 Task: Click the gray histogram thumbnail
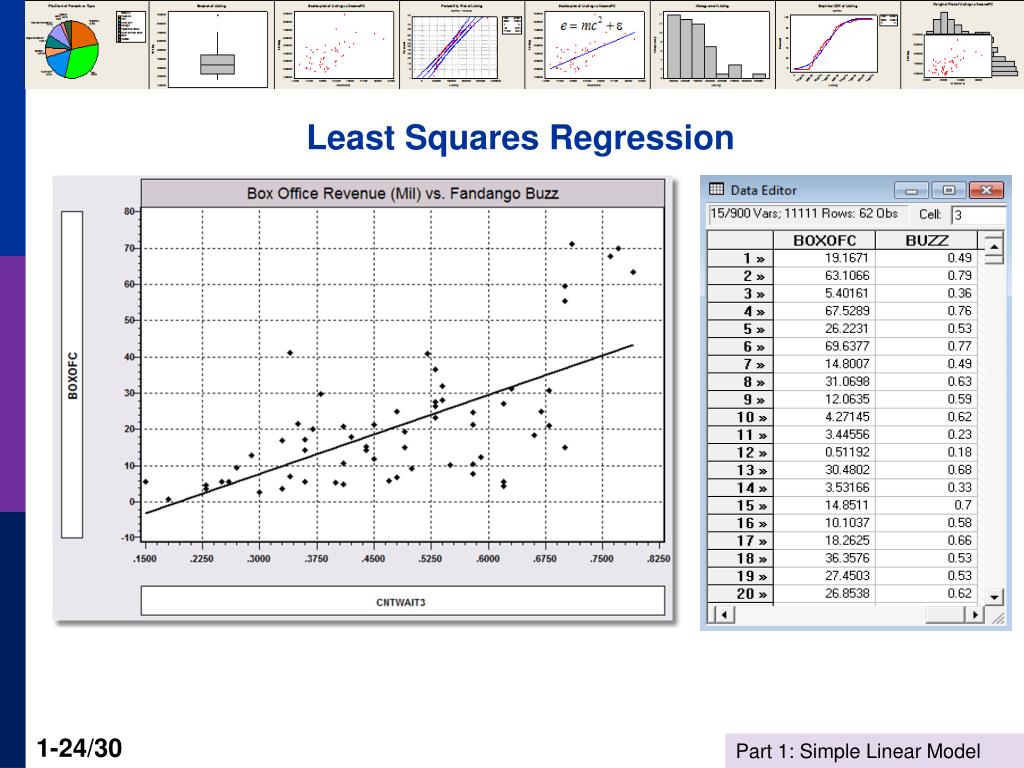[713, 44]
